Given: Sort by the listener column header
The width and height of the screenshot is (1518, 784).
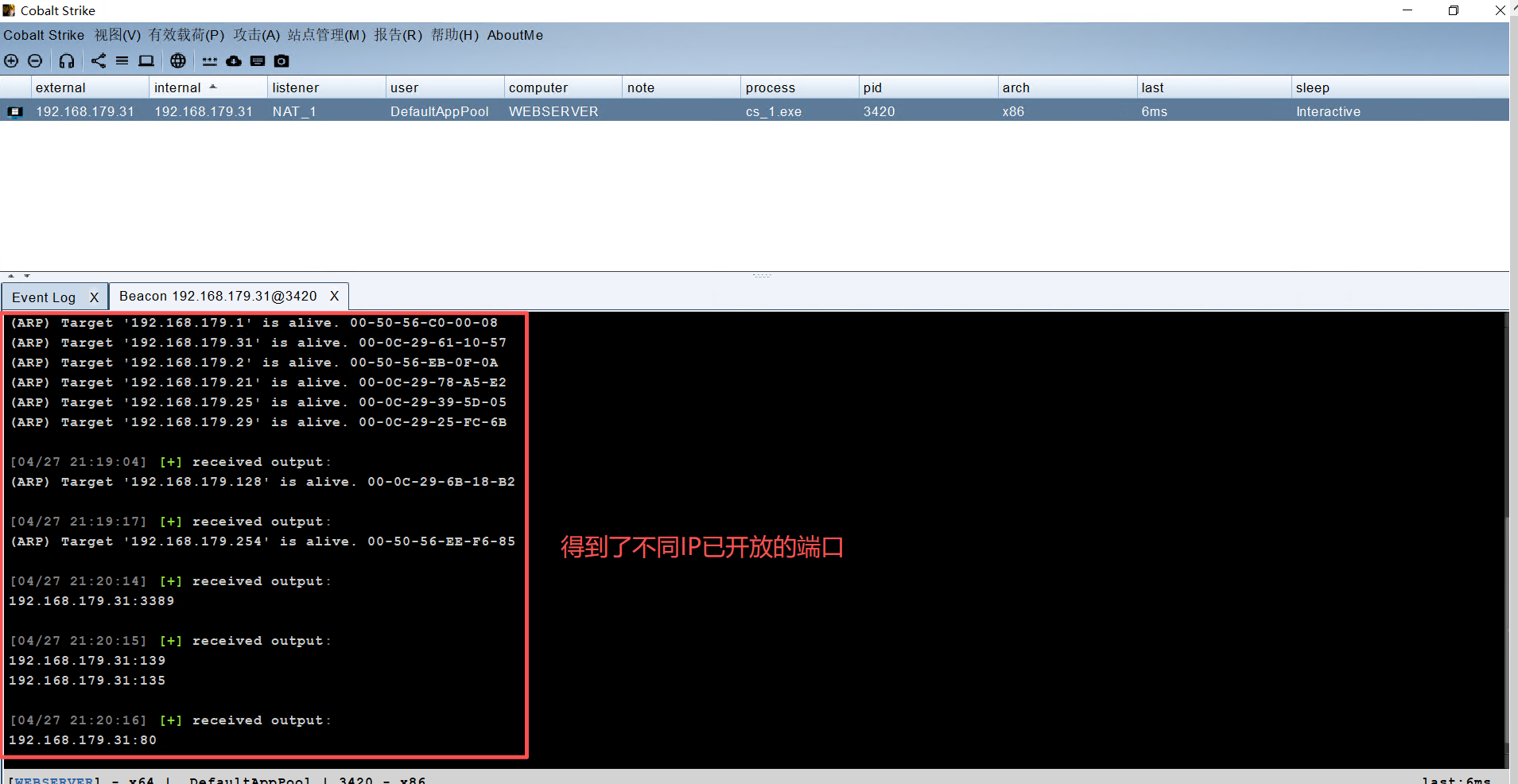Looking at the screenshot, I should 326,87.
